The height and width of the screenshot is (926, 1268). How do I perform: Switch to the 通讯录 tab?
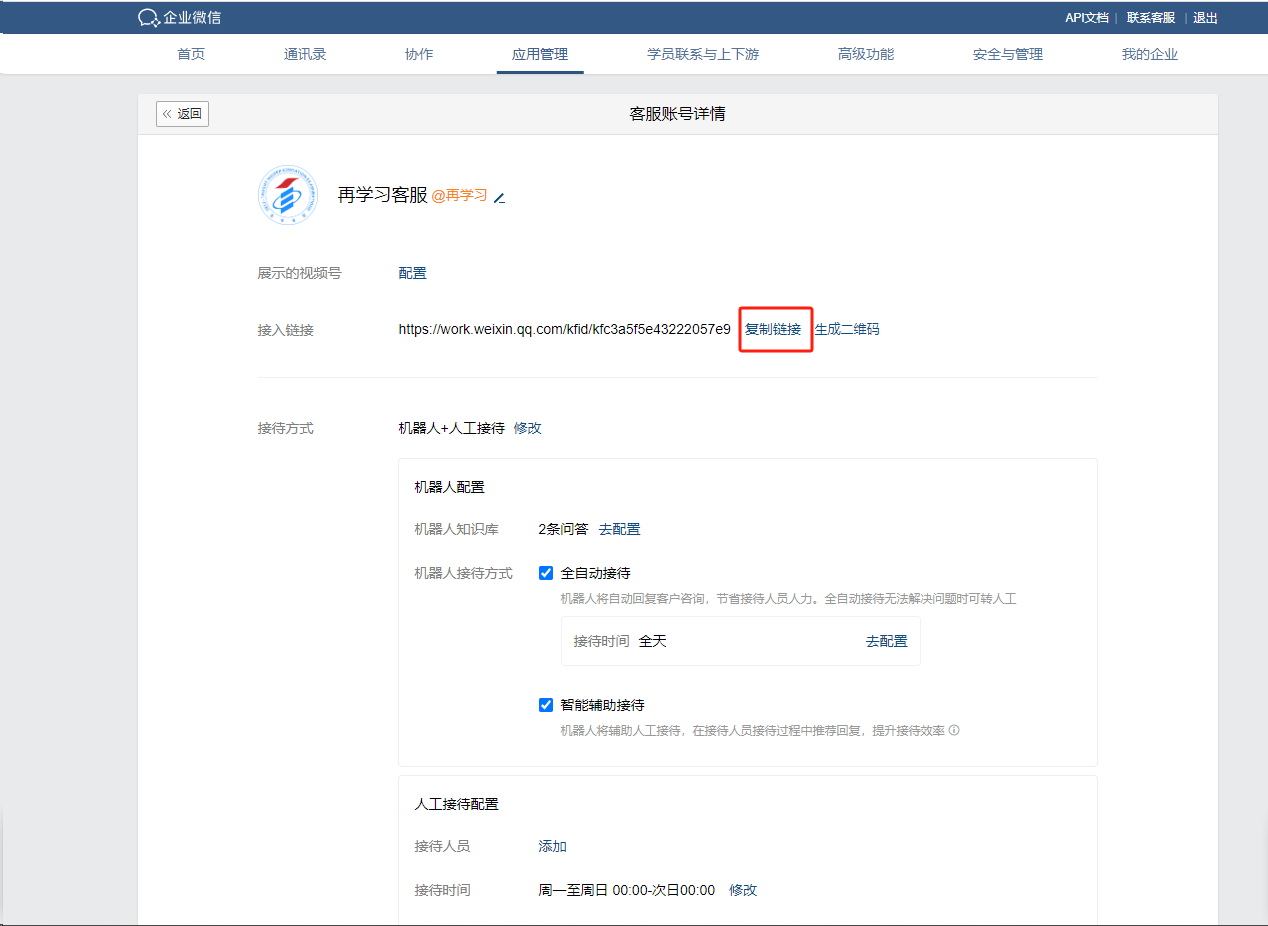coord(305,54)
